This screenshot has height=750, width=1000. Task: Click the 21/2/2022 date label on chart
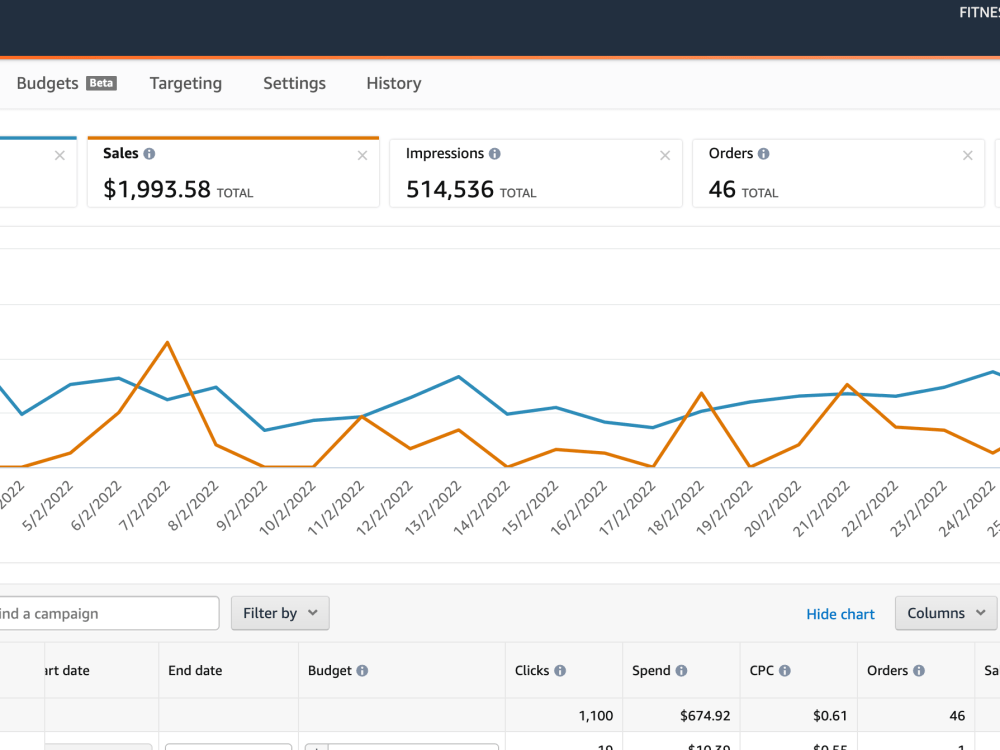pyautogui.click(x=821, y=508)
